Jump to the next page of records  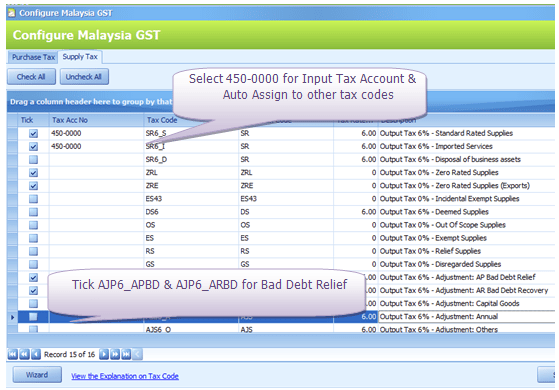115,354
